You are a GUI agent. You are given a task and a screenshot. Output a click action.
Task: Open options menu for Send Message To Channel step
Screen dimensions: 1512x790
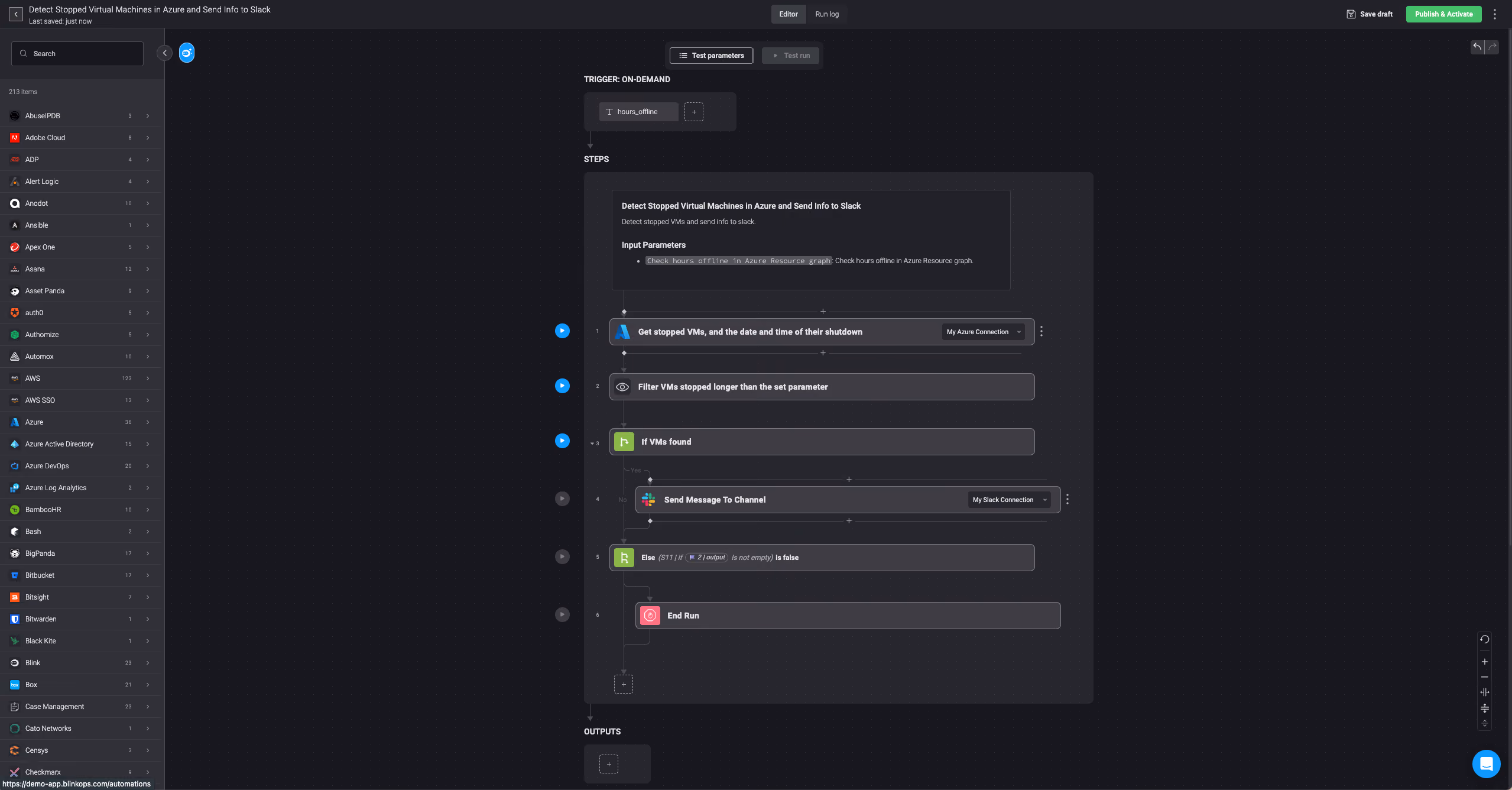(x=1068, y=500)
